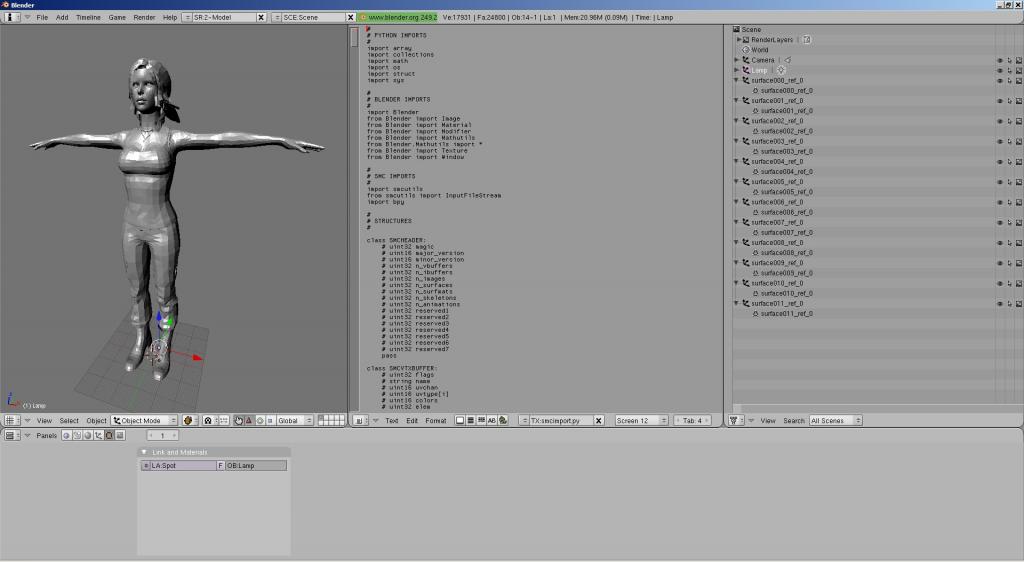This screenshot has height=562, width=1024.
Task: Toggle selectability arrow for the Lamp object
Action: (x=1008, y=70)
